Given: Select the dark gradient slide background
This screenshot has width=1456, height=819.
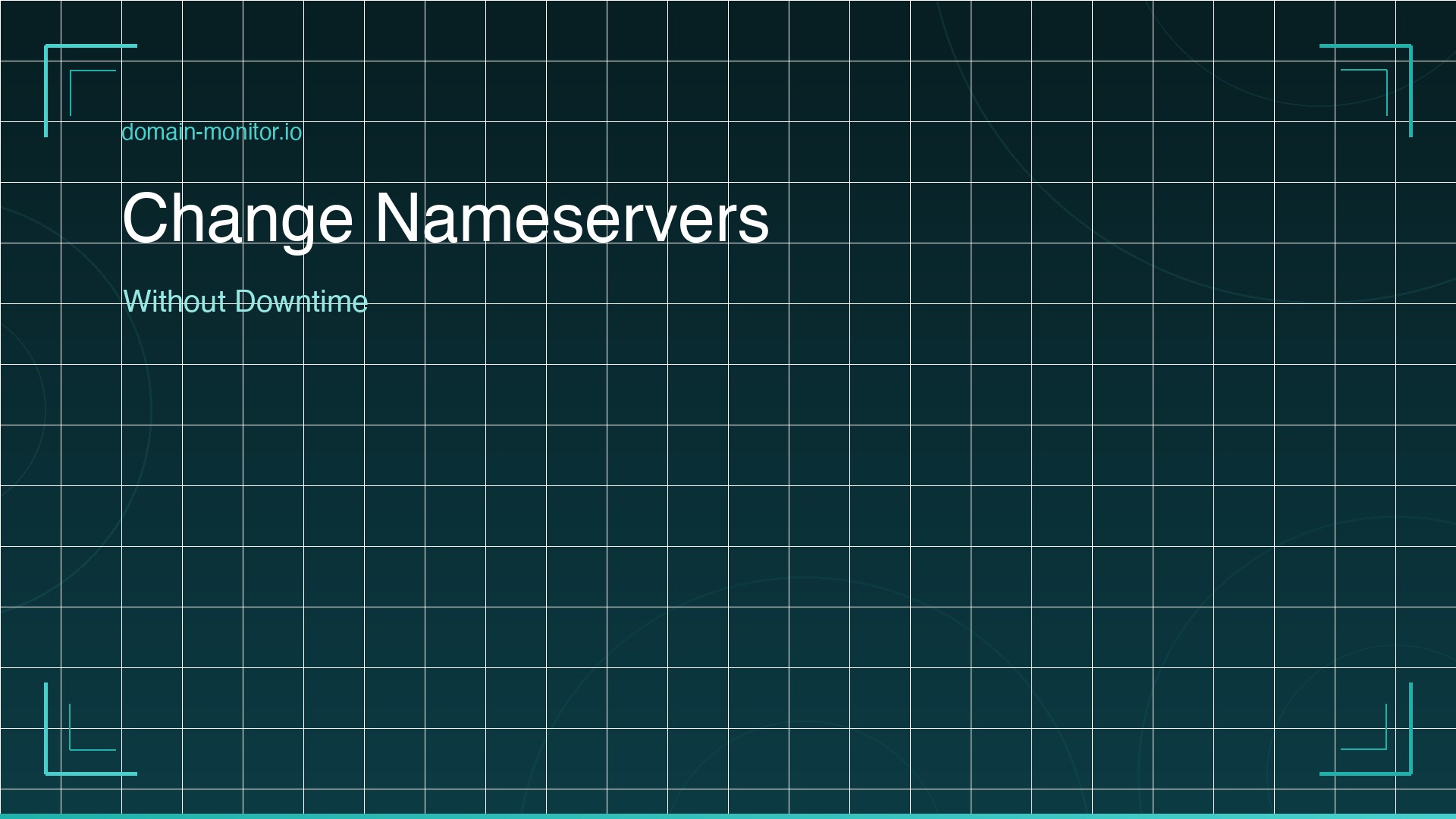Looking at the screenshot, I should point(728,493).
